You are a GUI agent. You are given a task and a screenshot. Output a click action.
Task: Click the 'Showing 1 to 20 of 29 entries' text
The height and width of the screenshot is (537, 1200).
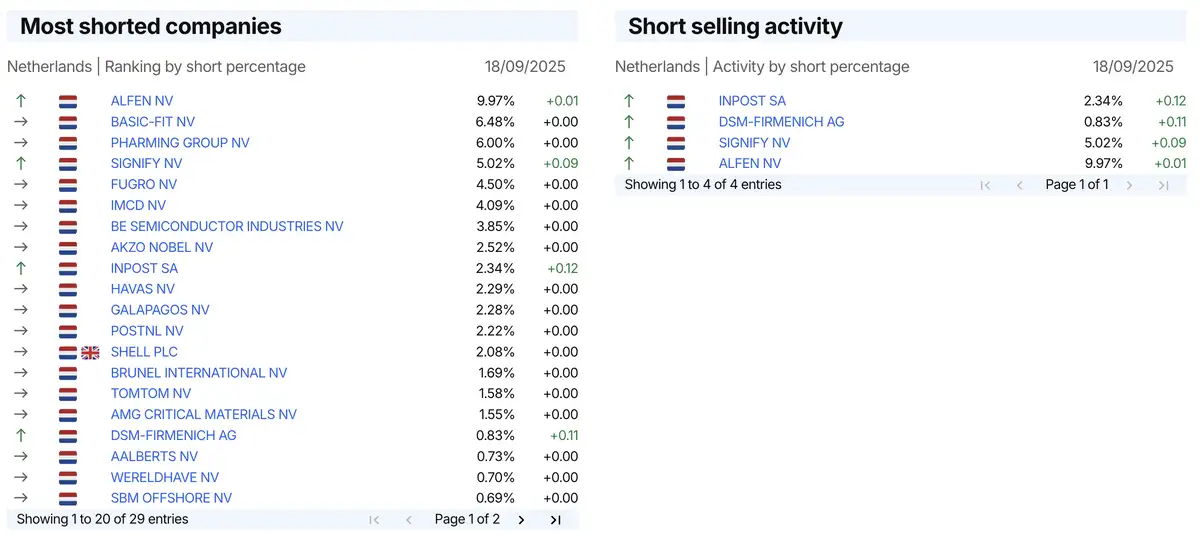(102, 520)
